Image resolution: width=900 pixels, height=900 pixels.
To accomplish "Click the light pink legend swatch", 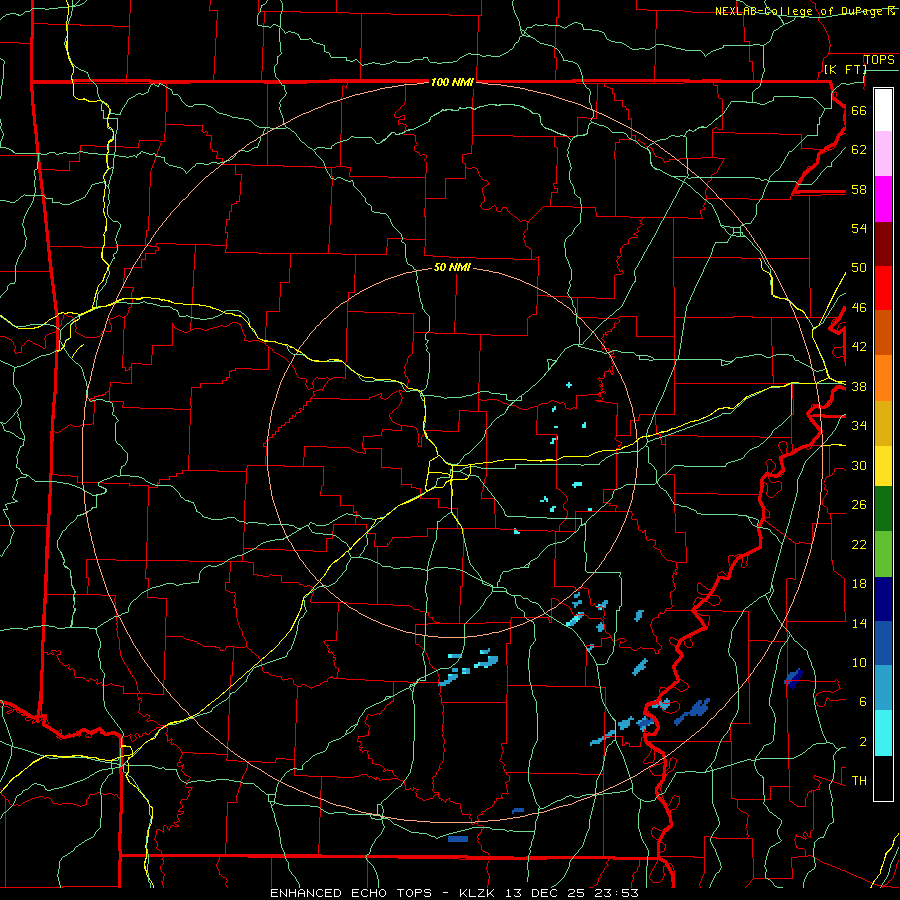I will coord(883,153).
